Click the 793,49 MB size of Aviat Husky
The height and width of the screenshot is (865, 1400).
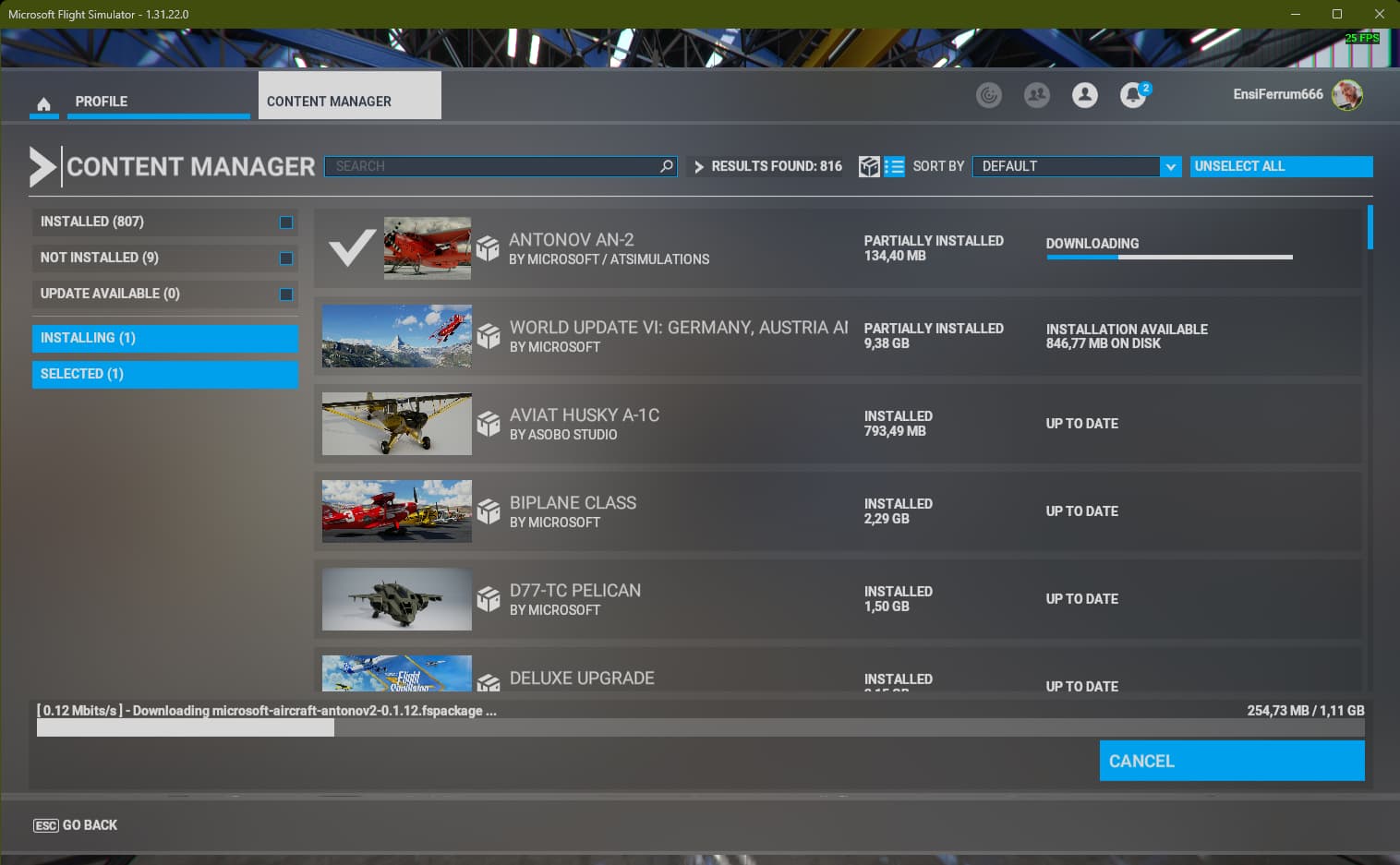click(895, 431)
